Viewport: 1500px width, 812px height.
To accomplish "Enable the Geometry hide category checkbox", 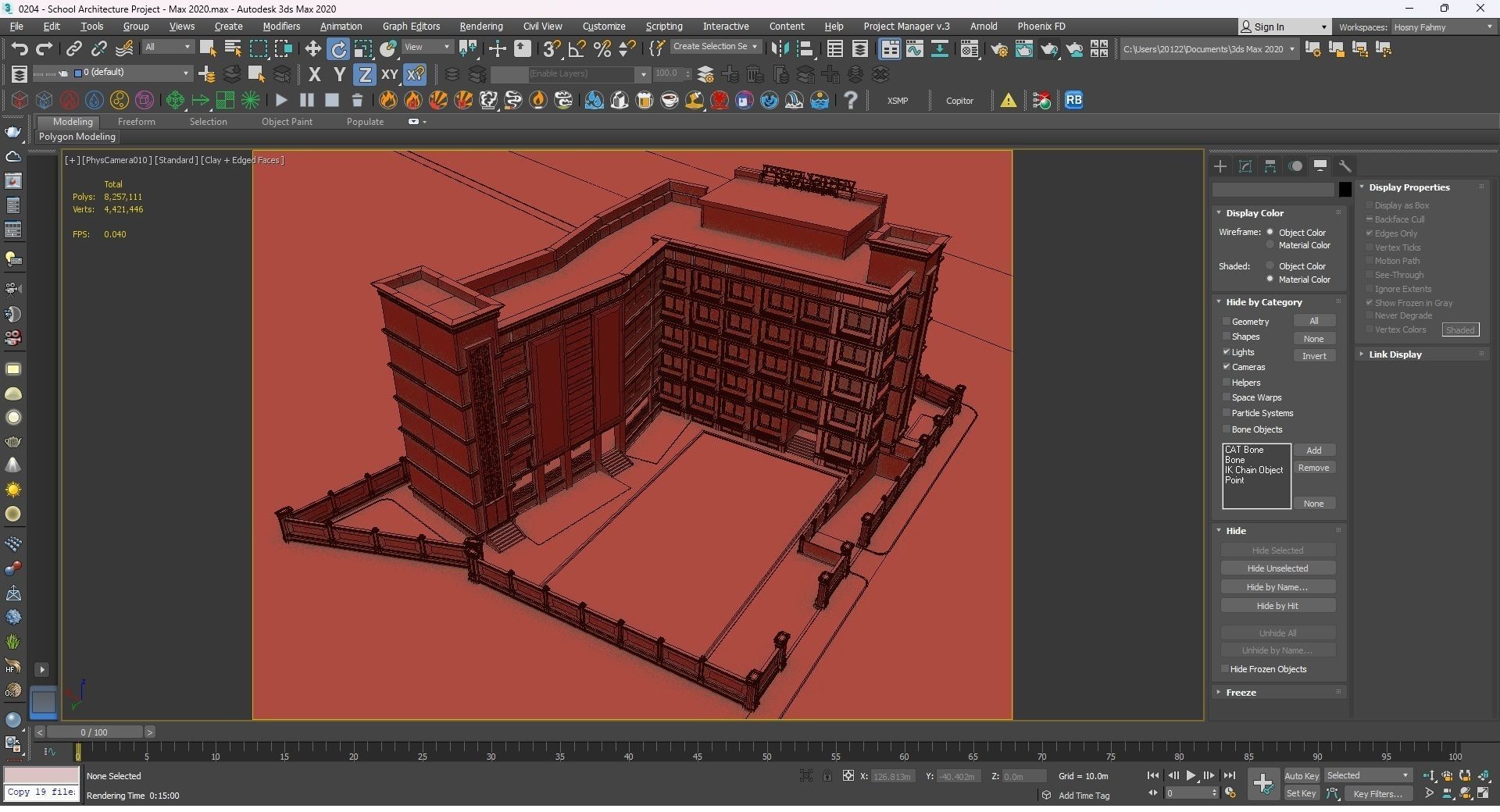I will pyautogui.click(x=1227, y=322).
